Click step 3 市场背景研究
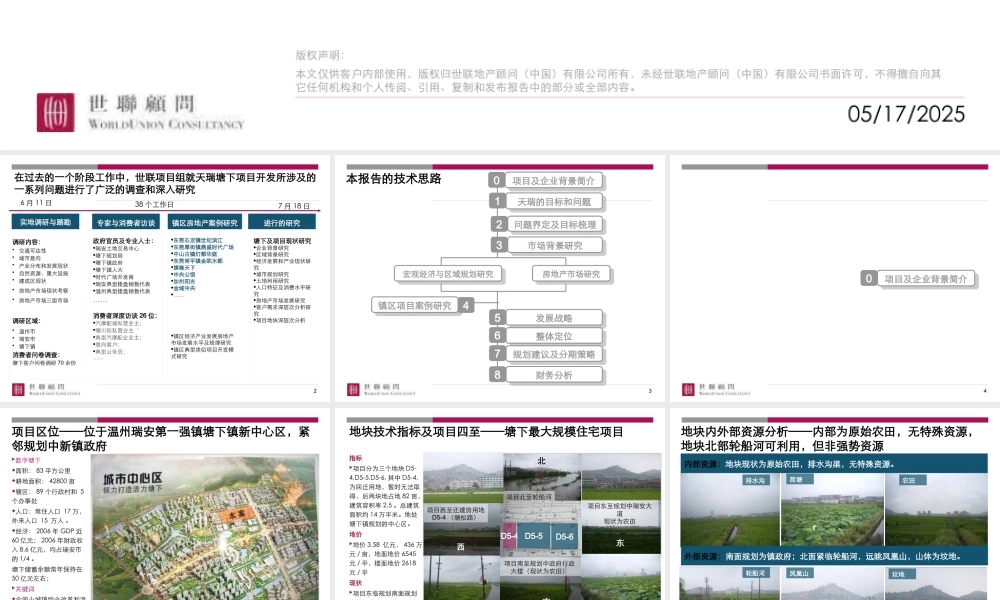Image resolution: width=1000 pixels, height=600 pixels. coord(546,245)
